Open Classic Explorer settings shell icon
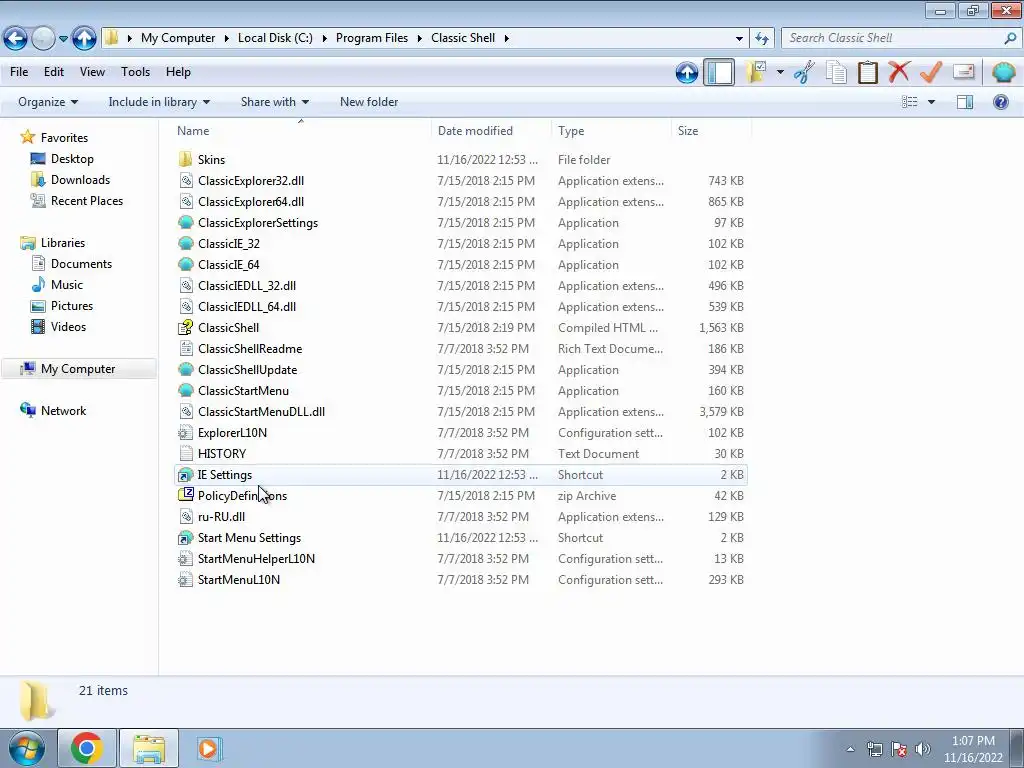The height and width of the screenshot is (768, 1024). tap(1003, 72)
